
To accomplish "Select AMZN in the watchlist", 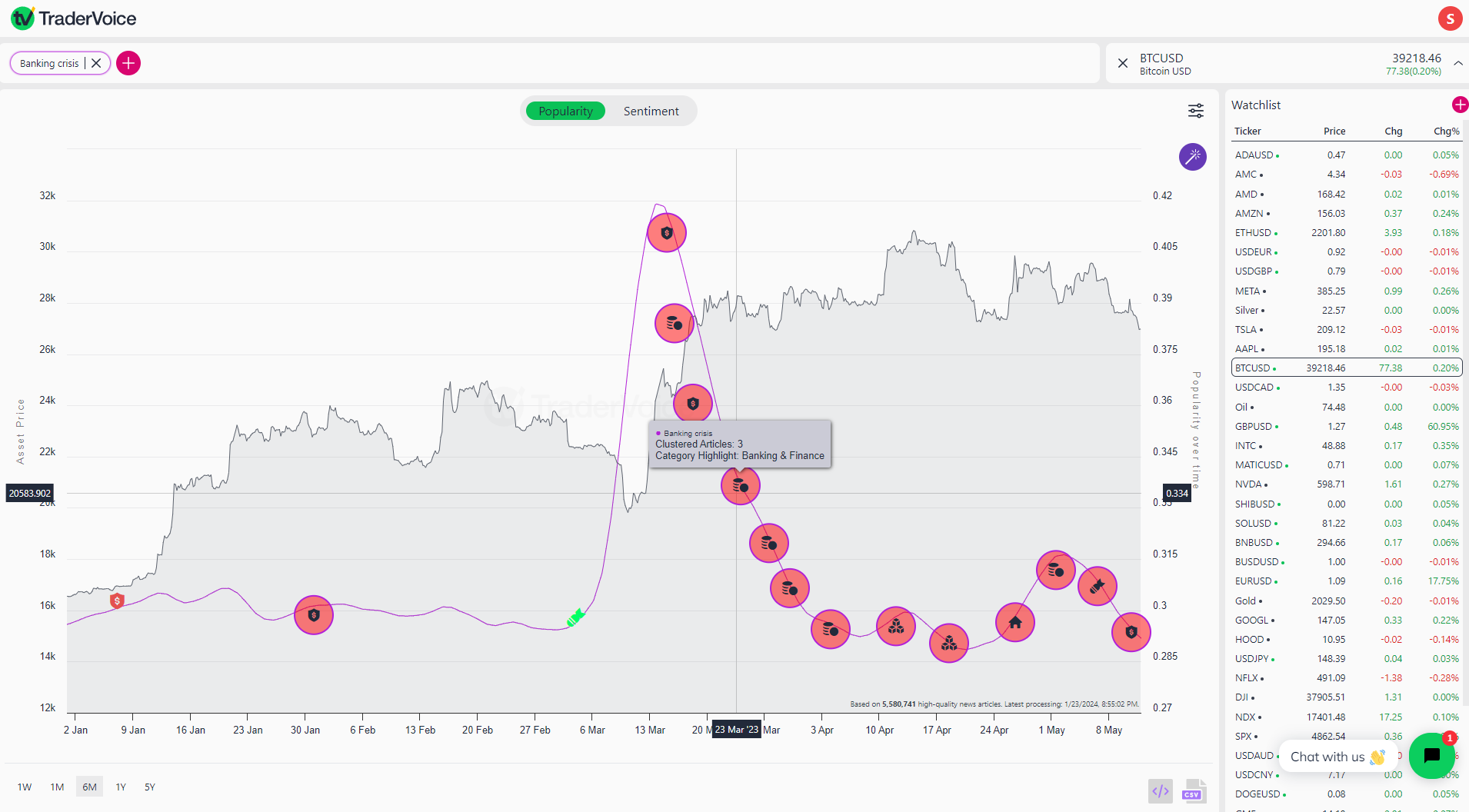I will point(1347,213).
